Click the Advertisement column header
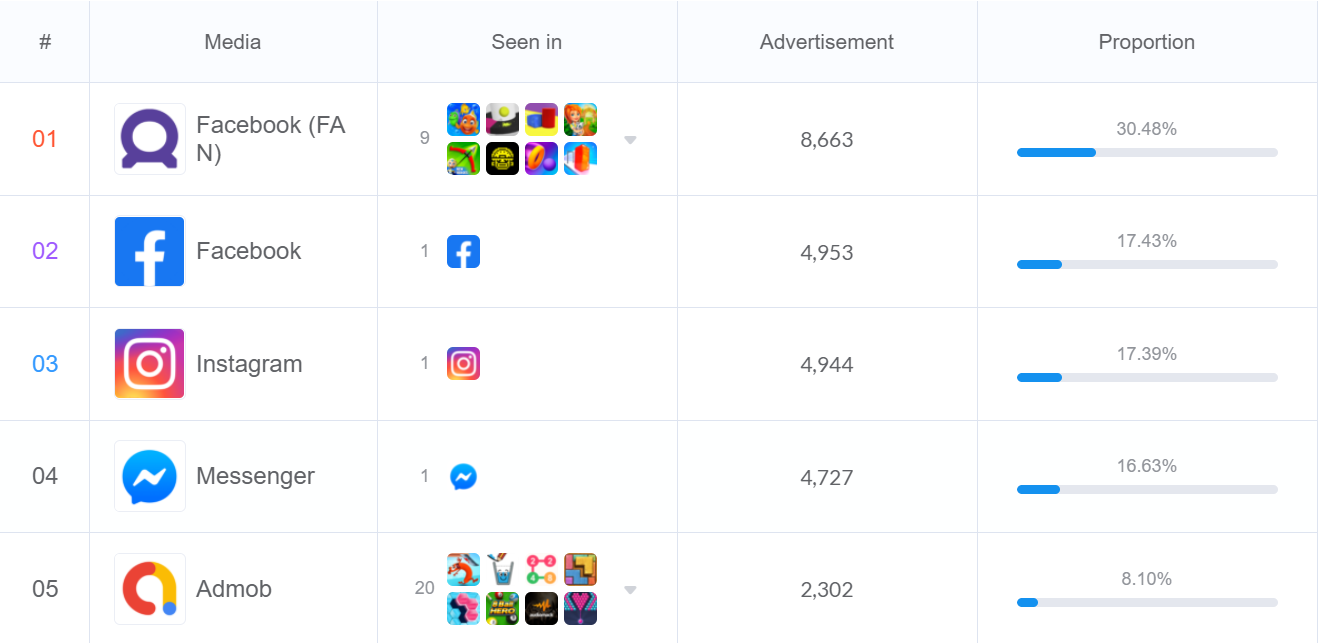Image resolution: width=1318 pixels, height=643 pixels. (826, 42)
